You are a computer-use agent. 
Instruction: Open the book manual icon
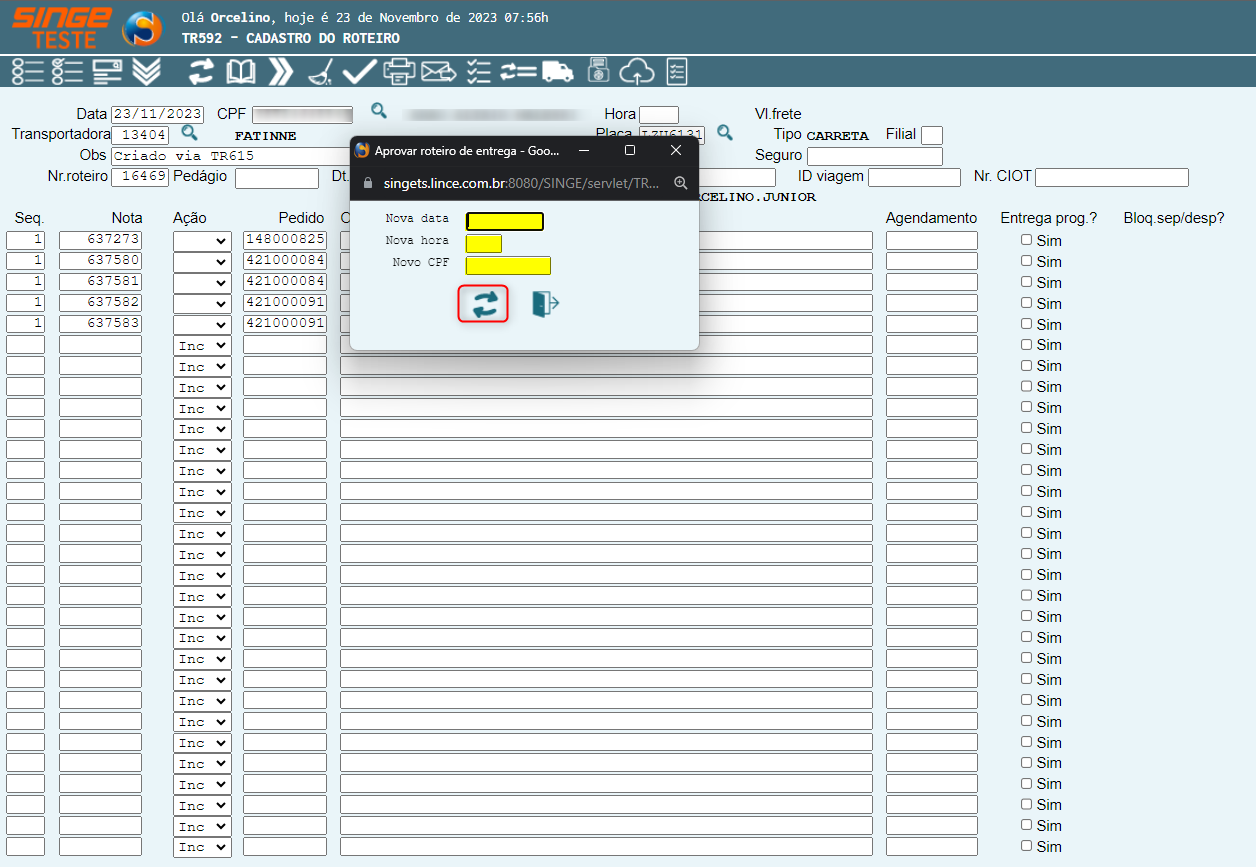click(x=241, y=72)
